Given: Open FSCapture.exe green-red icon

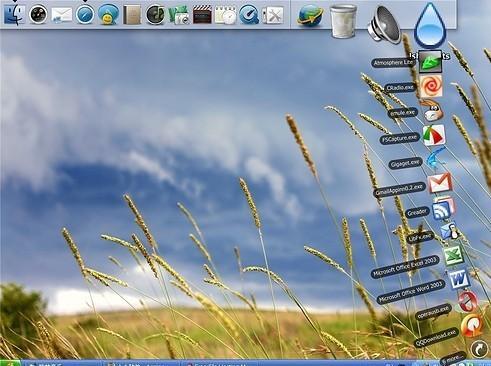Looking at the screenshot, I should (434, 135).
